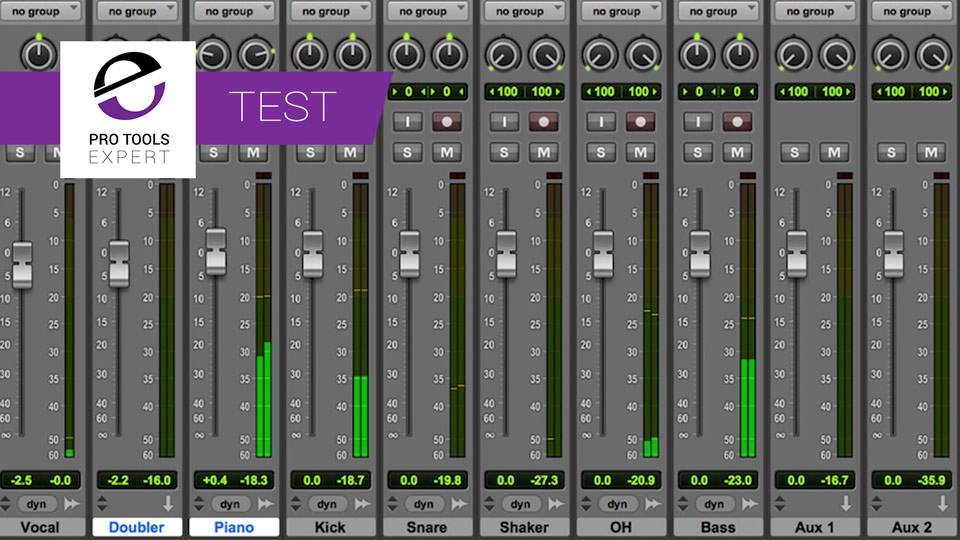
Task: Click the dyn voice button on Kick
Action: click(x=327, y=504)
